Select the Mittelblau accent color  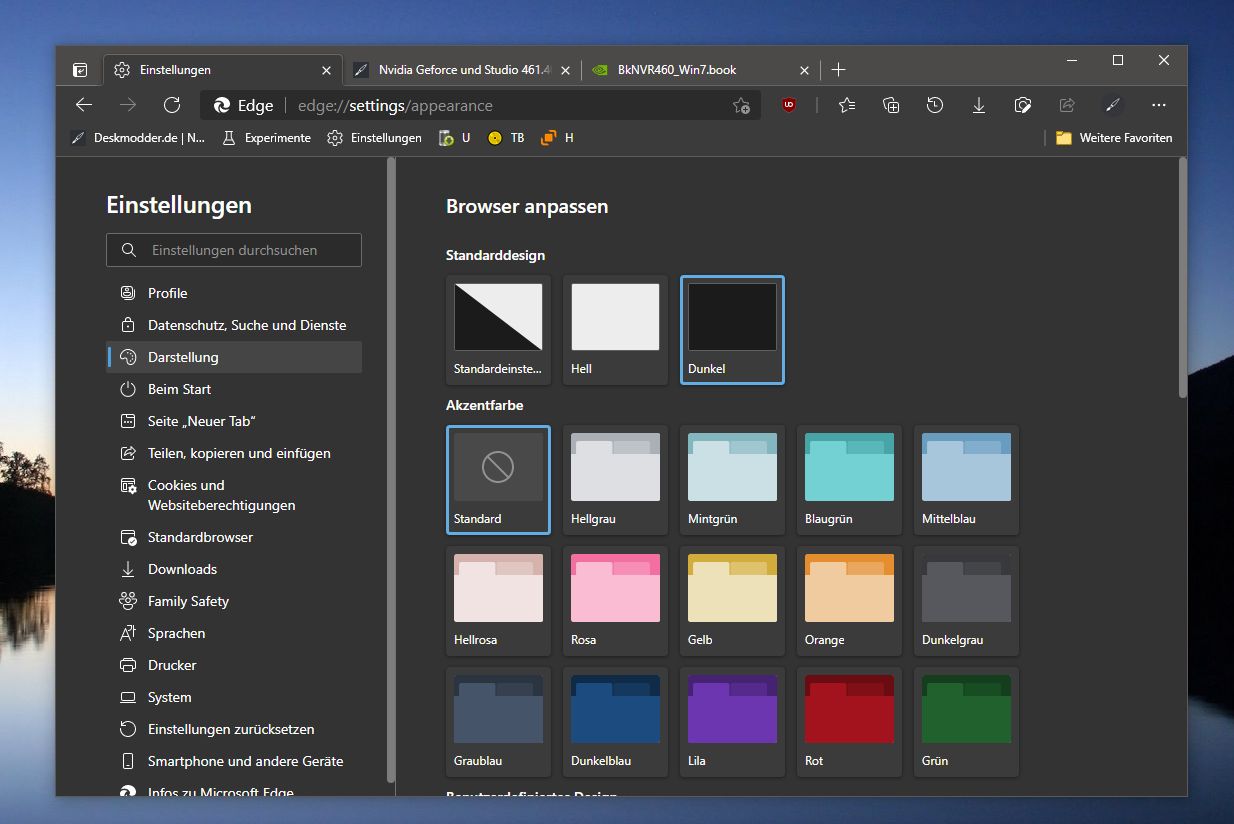point(966,480)
